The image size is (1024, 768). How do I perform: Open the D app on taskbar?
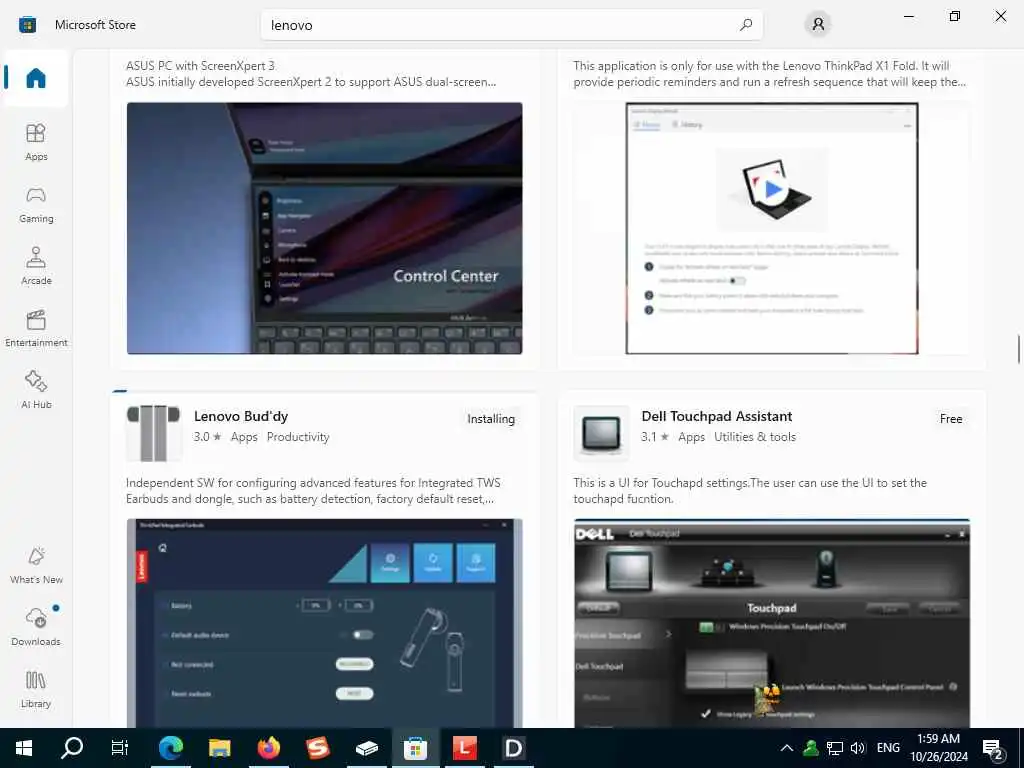pos(513,748)
